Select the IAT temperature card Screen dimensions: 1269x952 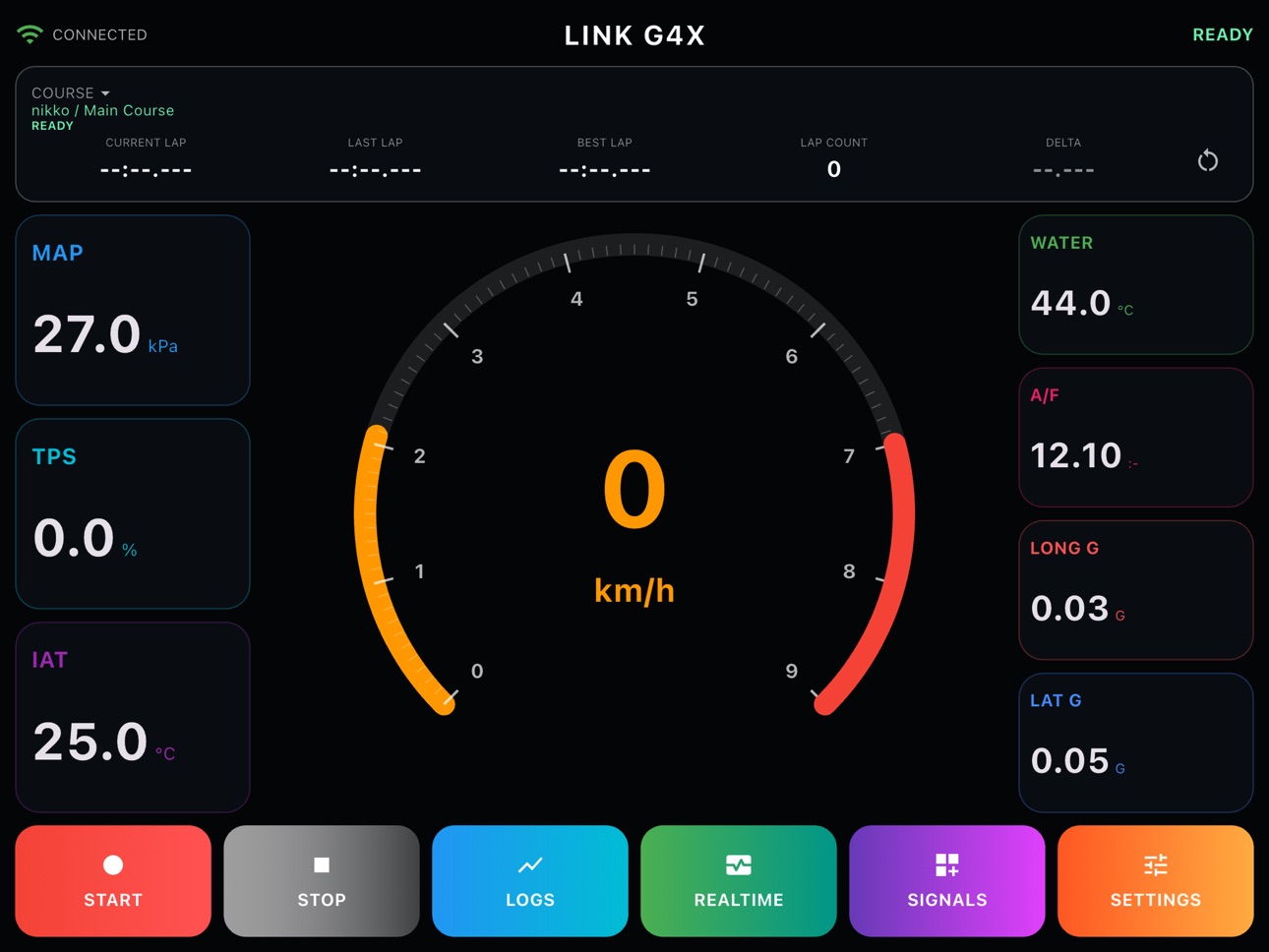133,717
